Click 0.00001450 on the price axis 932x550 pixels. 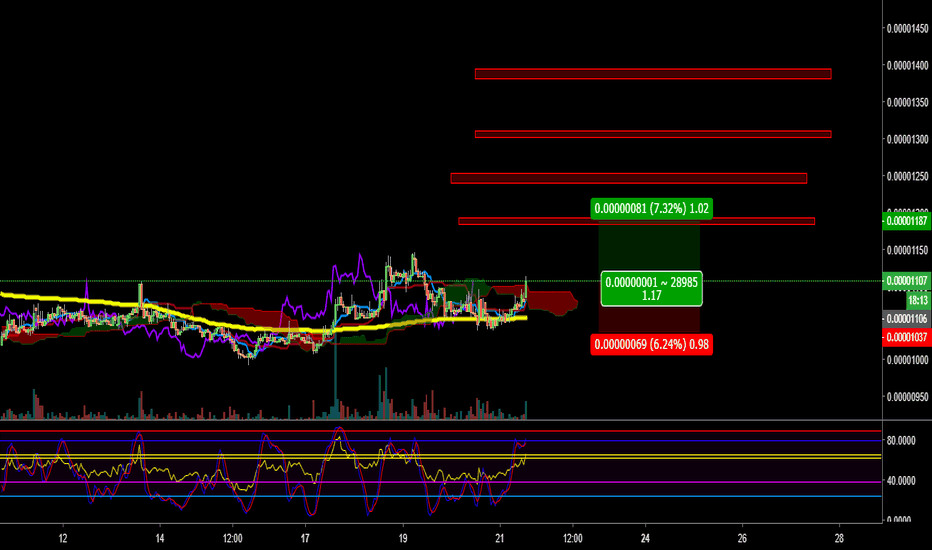pyautogui.click(x=908, y=29)
